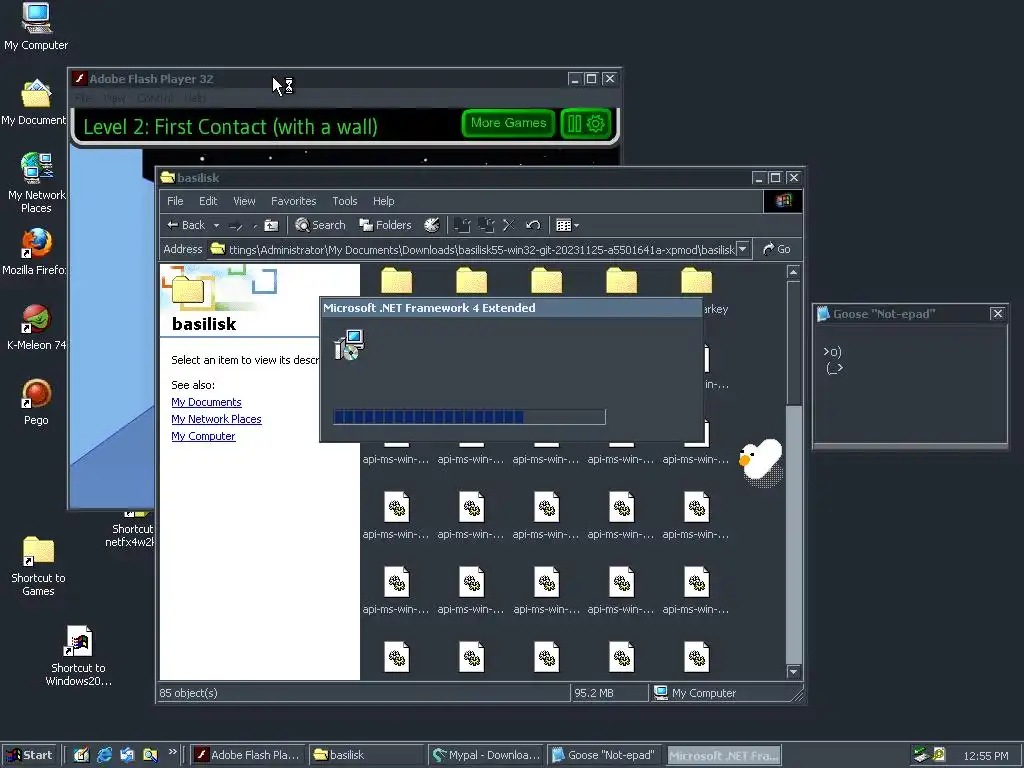Image resolution: width=1024 pixels, height=768 pixels.
Task: Select the K-Meleon 74 desktop shortcut
Action: (x=36, y=327)
